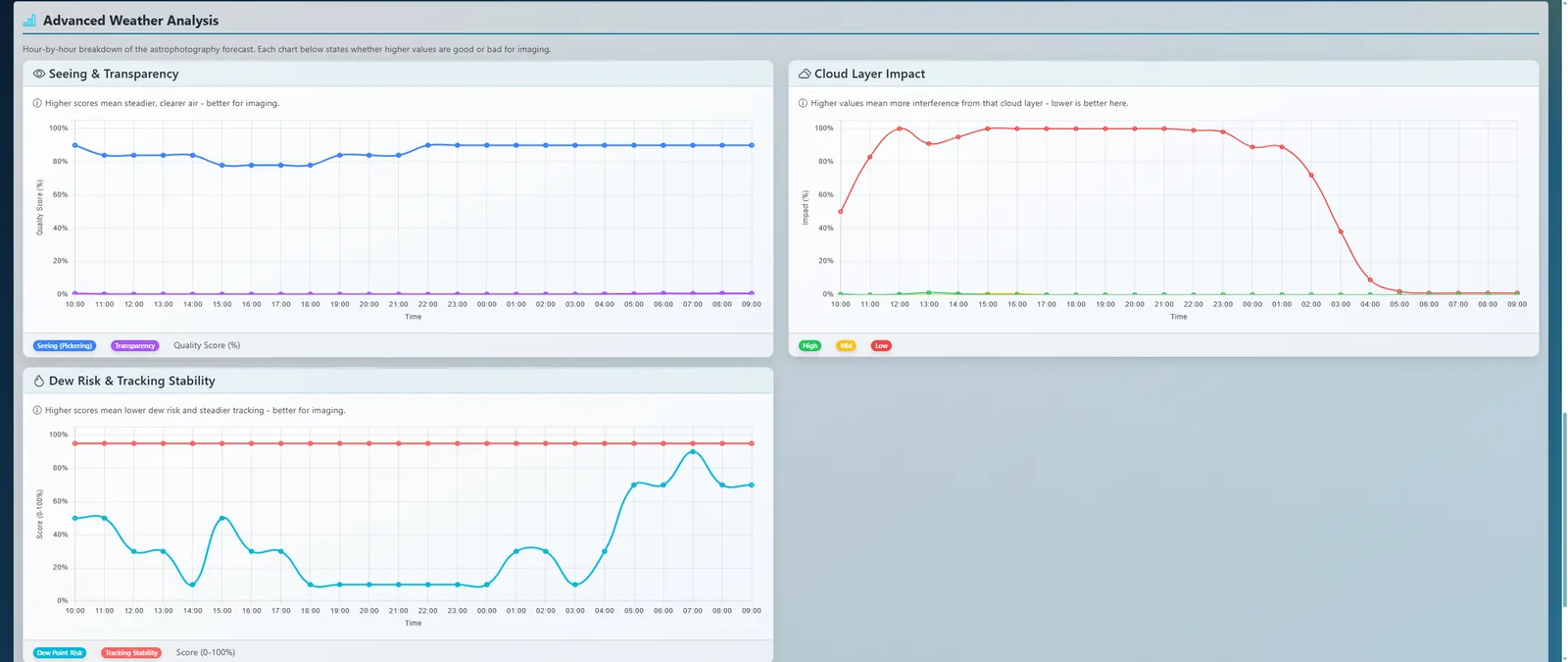
Task: Toggle the yellow Mid cloud legend badge
Action: (846, 345)
